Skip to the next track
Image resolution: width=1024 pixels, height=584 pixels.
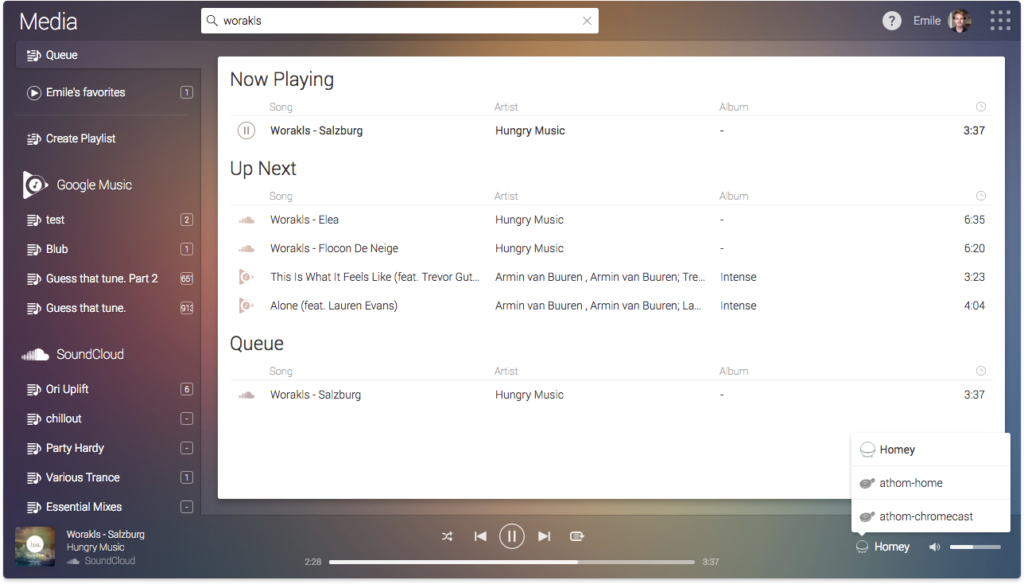coord(544,536)
